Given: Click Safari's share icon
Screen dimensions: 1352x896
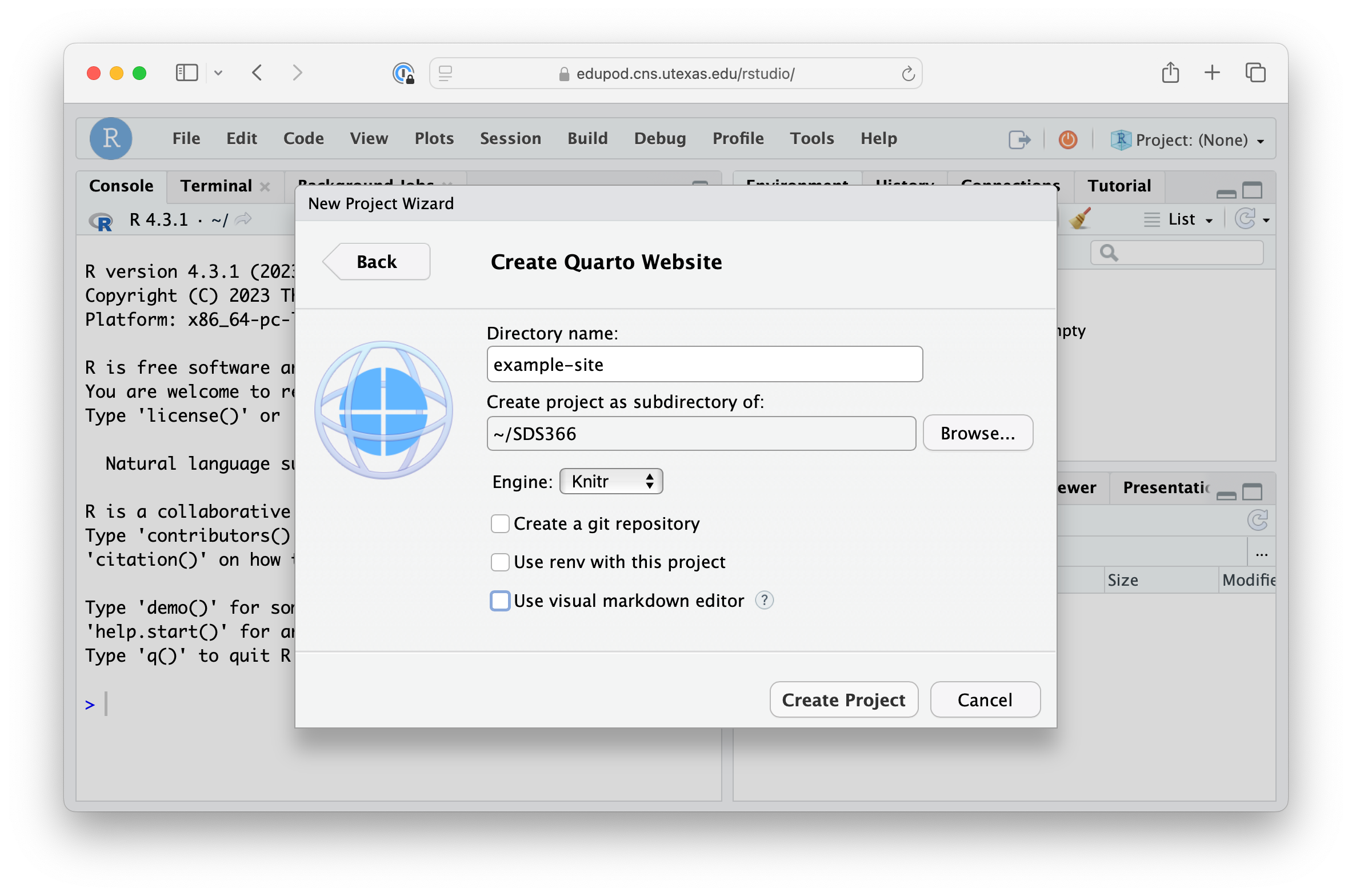Looking at the screenshot, I should [x=1170, y=73].
